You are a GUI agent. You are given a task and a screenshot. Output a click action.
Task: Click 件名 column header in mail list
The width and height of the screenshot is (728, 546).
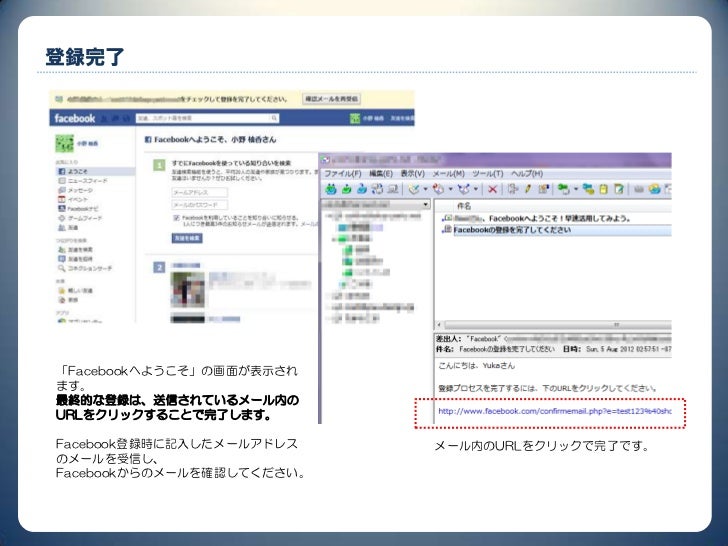coord(464,206)
